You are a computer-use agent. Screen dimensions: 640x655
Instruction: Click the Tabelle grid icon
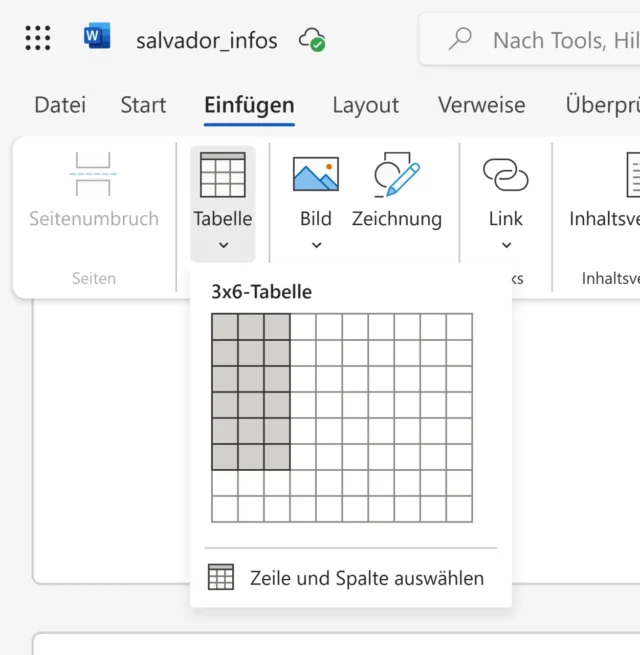coord(222,175)
